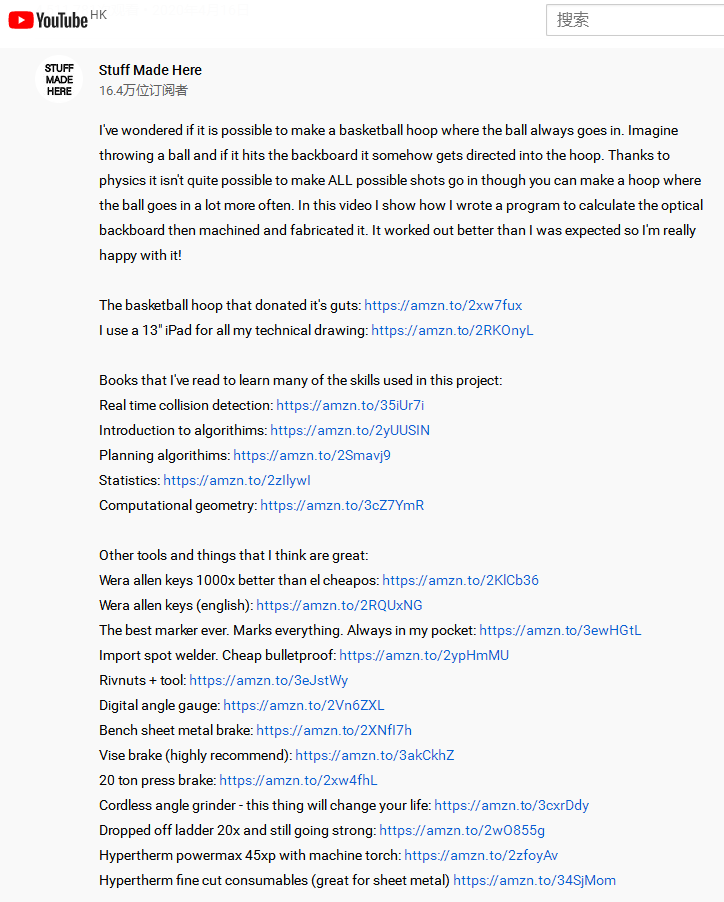724x902 pixels.
Task: Follow the Rivnuts + tool link
Action: coord(269,680)
